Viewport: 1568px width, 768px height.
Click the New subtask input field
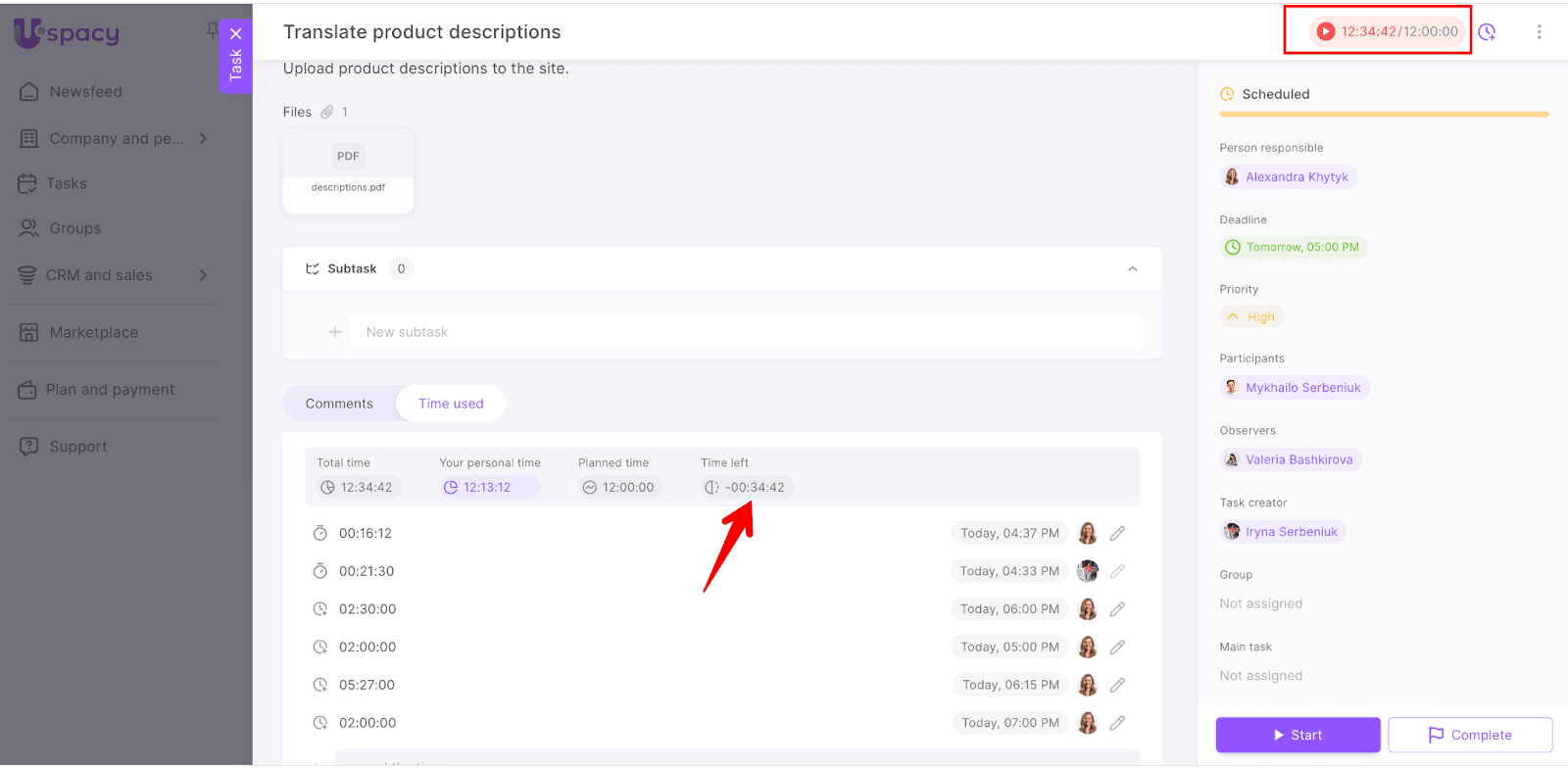[747, 332]
